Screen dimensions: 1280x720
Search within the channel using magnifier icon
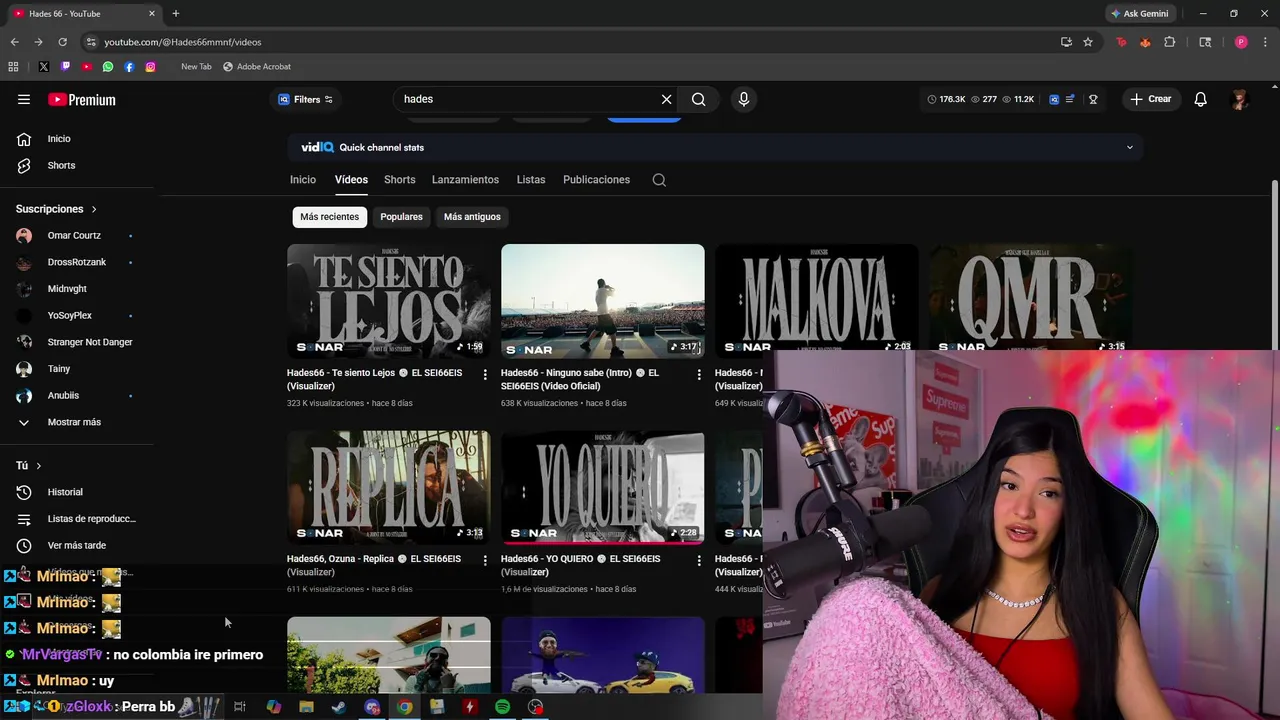click(x=659, y=180)
